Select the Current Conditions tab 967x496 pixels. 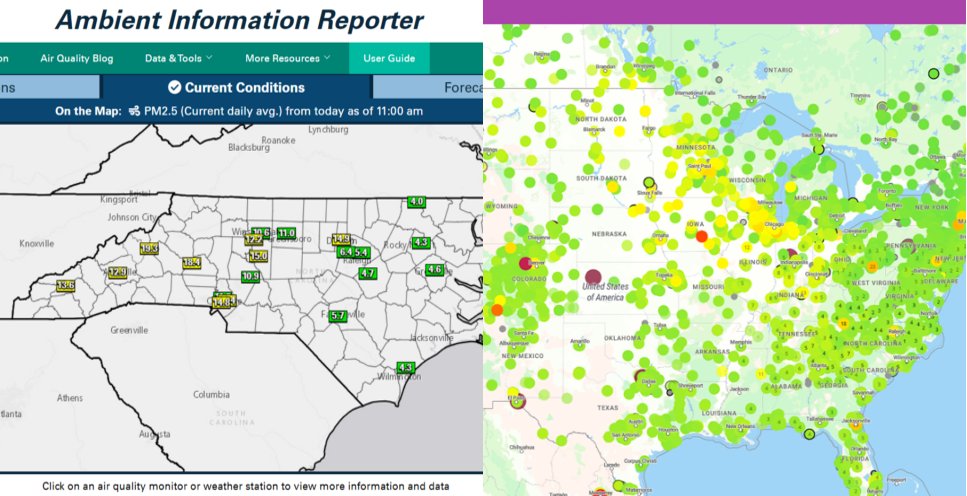237,88
